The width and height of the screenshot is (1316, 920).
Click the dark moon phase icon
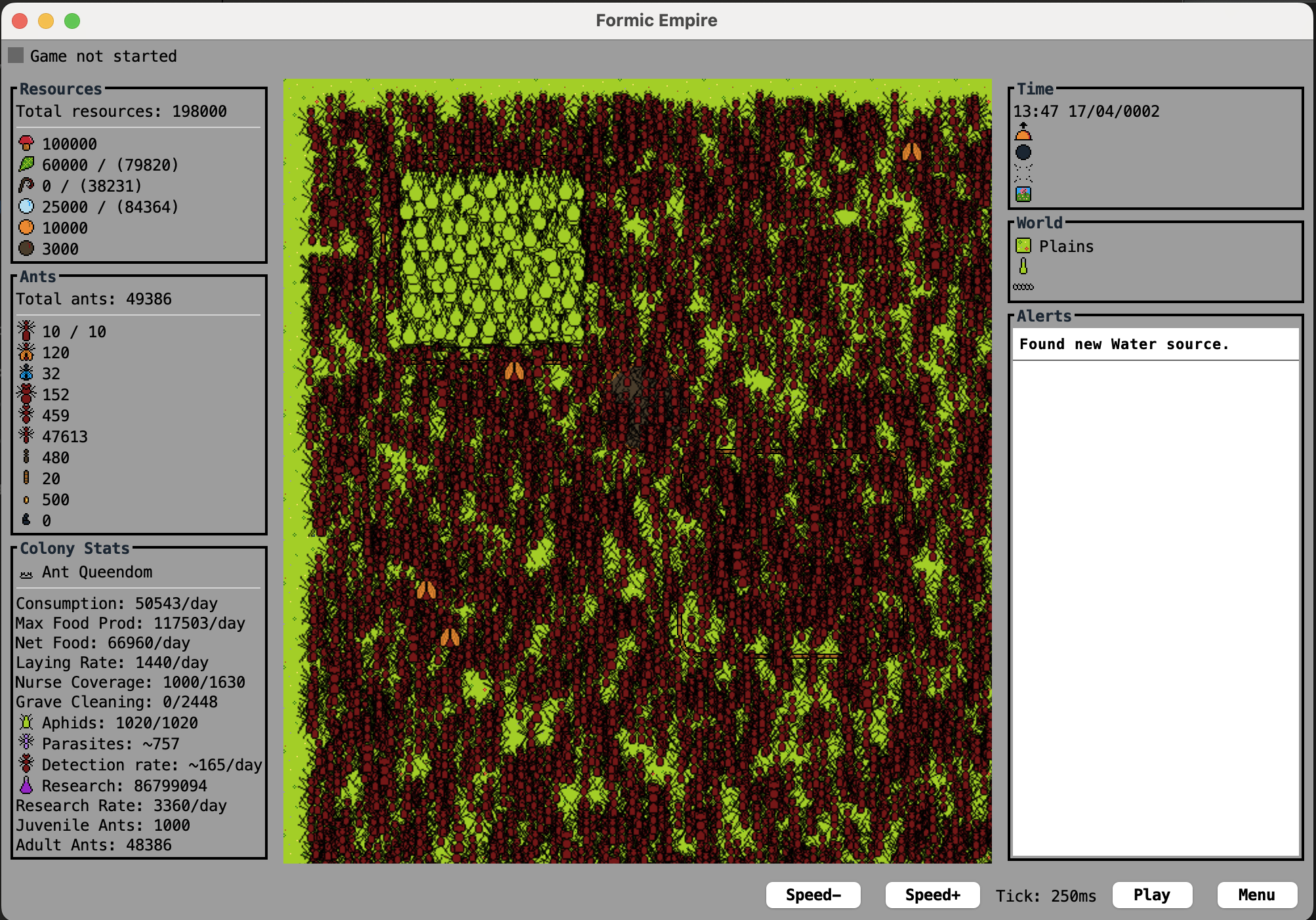(x=1023, y=152)
